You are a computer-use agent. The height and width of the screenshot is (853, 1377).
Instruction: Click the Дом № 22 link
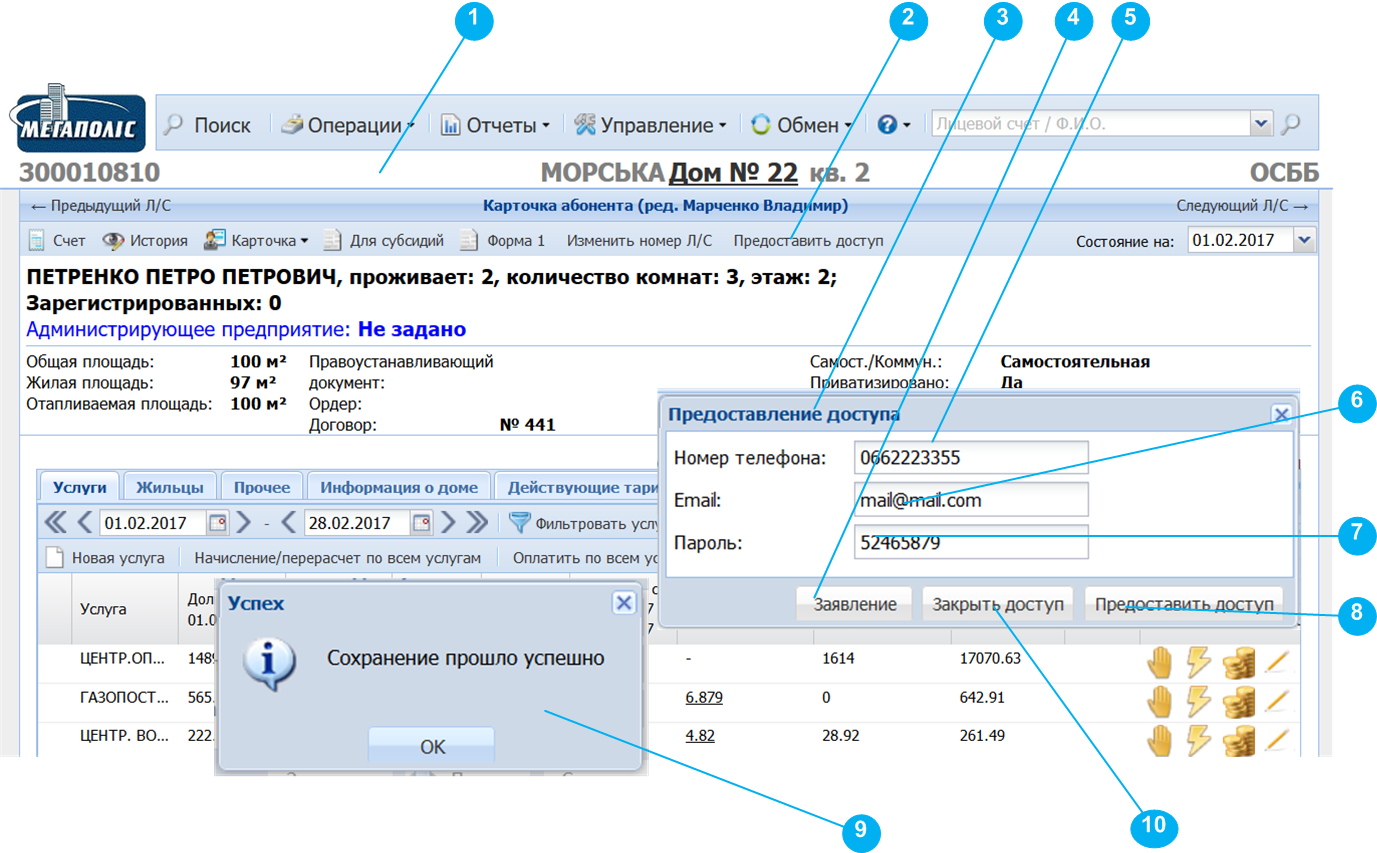pos(733,174)
